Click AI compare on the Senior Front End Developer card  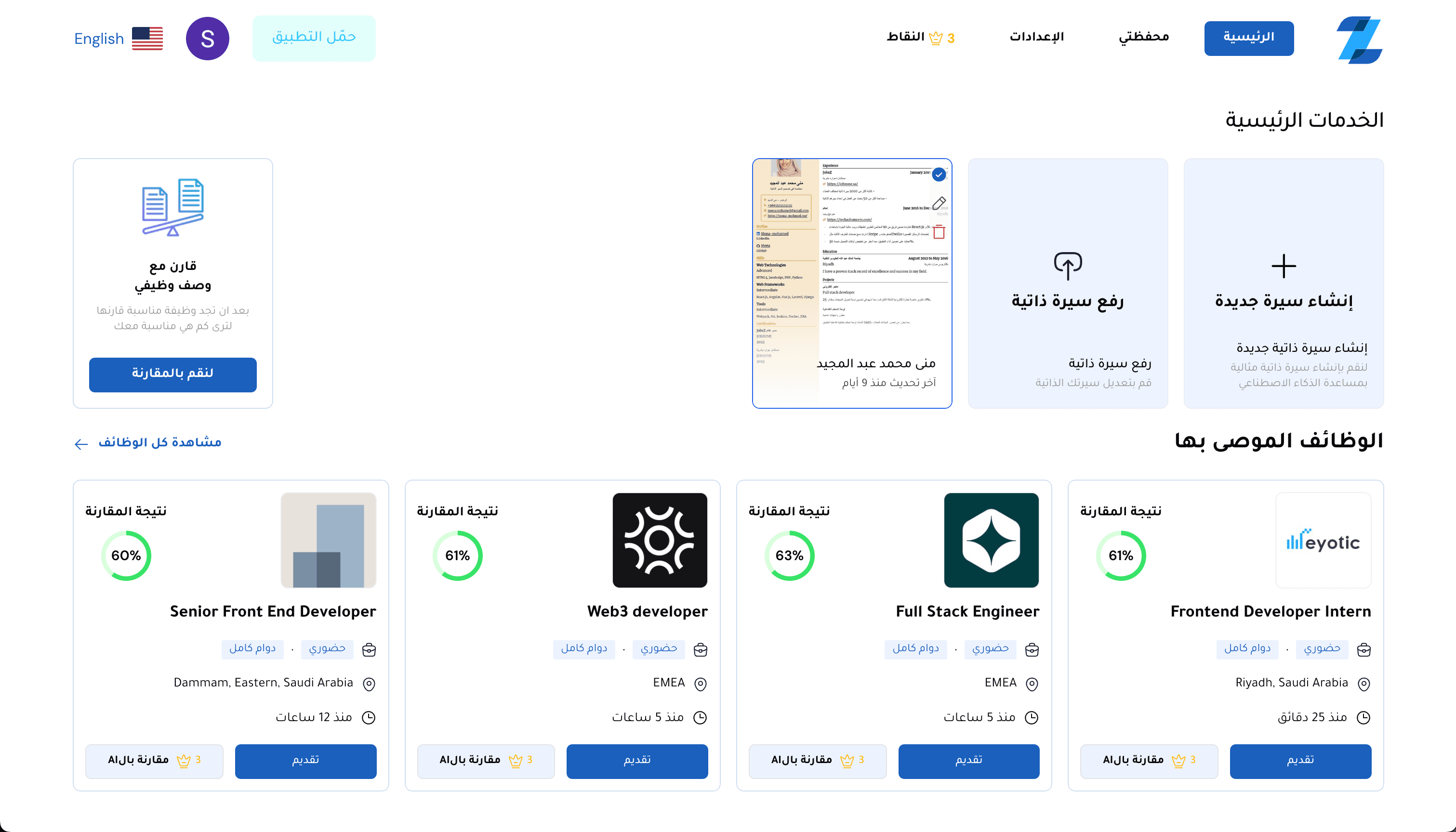click(x=154, y=761)
